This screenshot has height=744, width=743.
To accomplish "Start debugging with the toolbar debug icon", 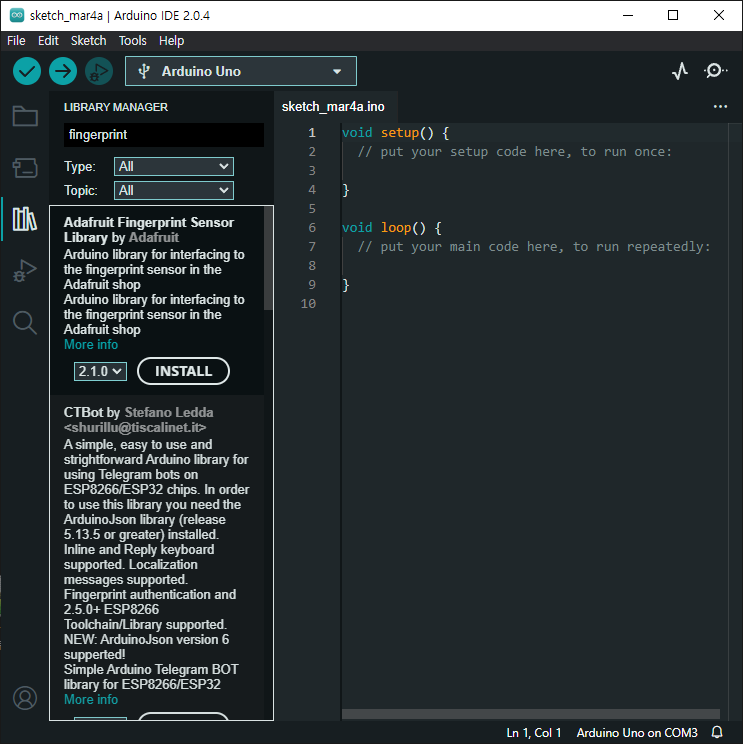I will point(99,71).
